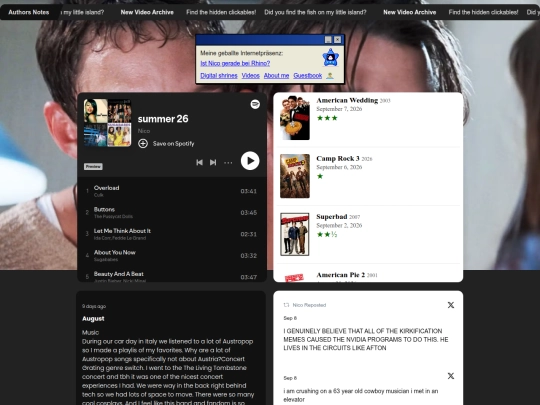Click the small figure icon after Guestbook
Image resolution: width=540 pixels, height=405 pixels.
(330, 75)
